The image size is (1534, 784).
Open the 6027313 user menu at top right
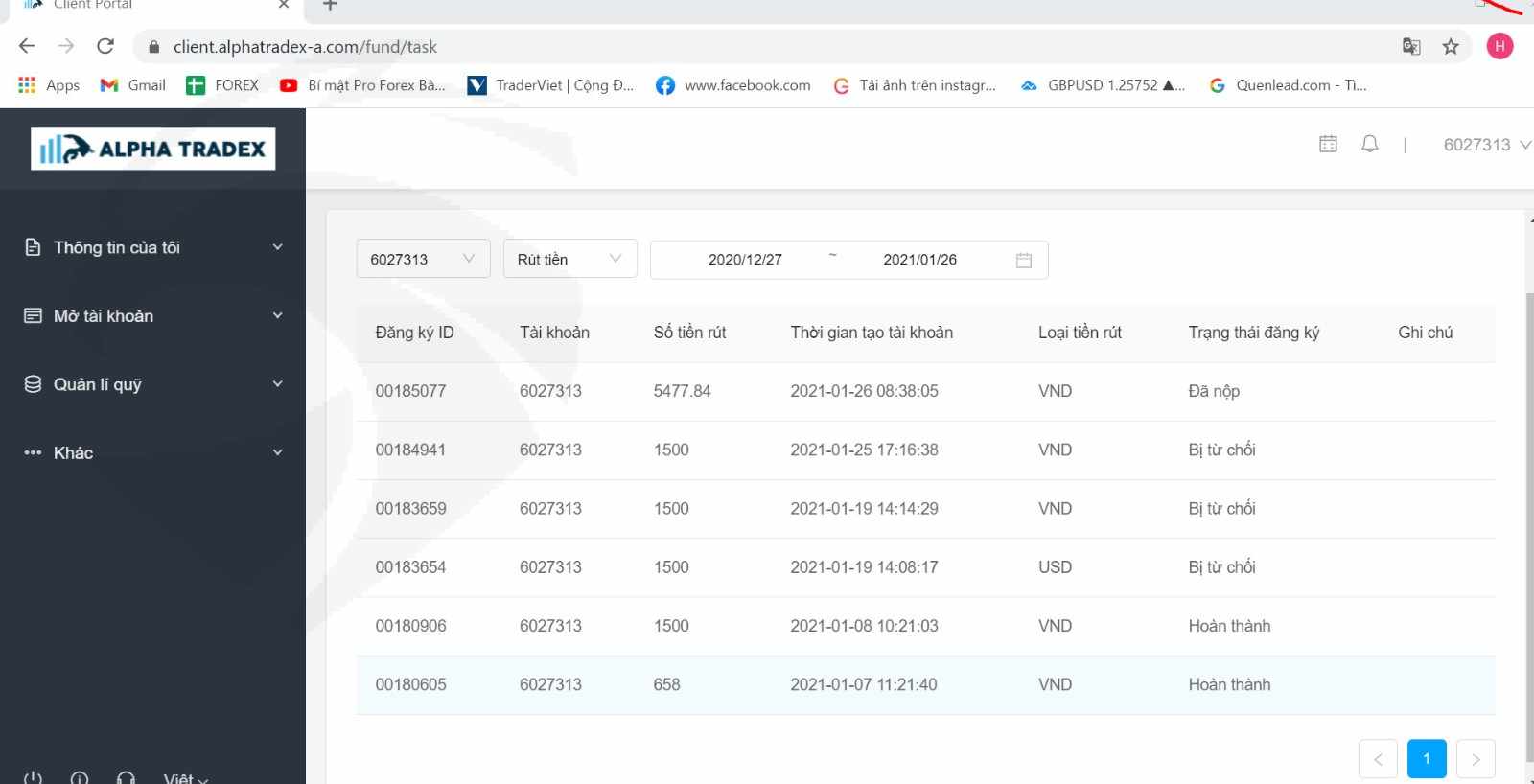click(1485, 145)
